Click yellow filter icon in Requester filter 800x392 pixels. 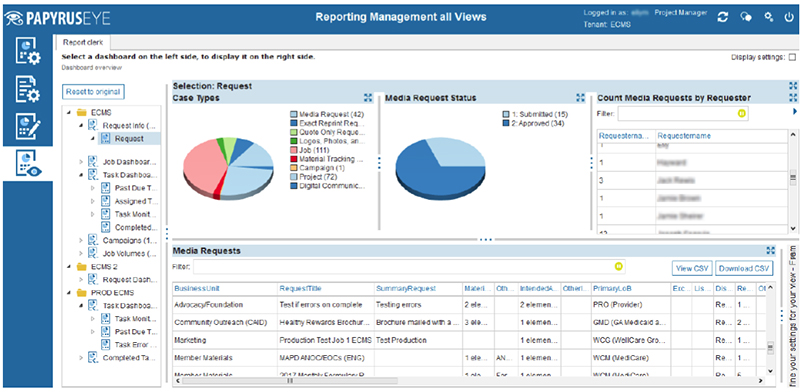pyautogui.click(x=741, y=113)
